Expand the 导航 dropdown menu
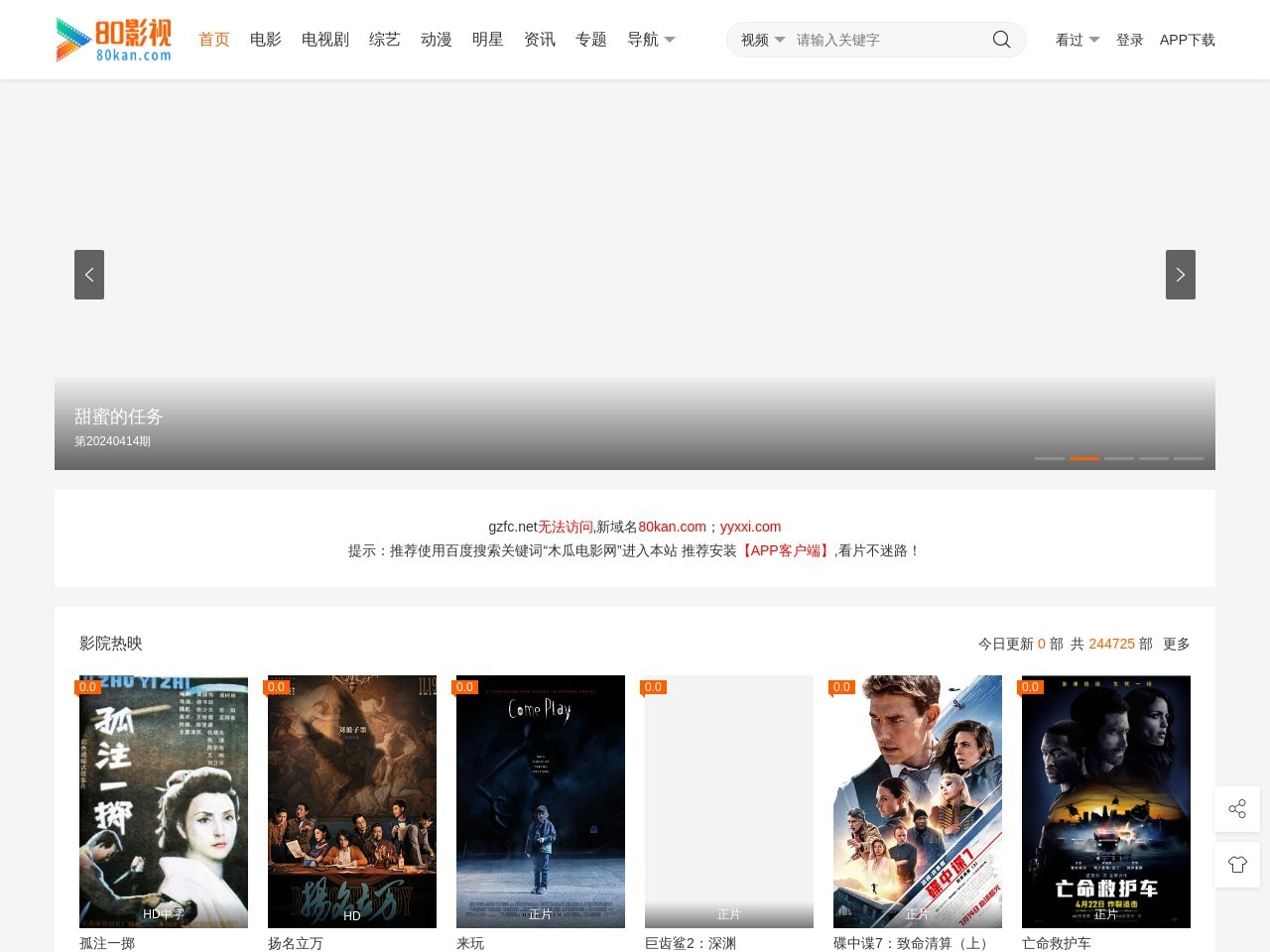 (x=651, y=40)
